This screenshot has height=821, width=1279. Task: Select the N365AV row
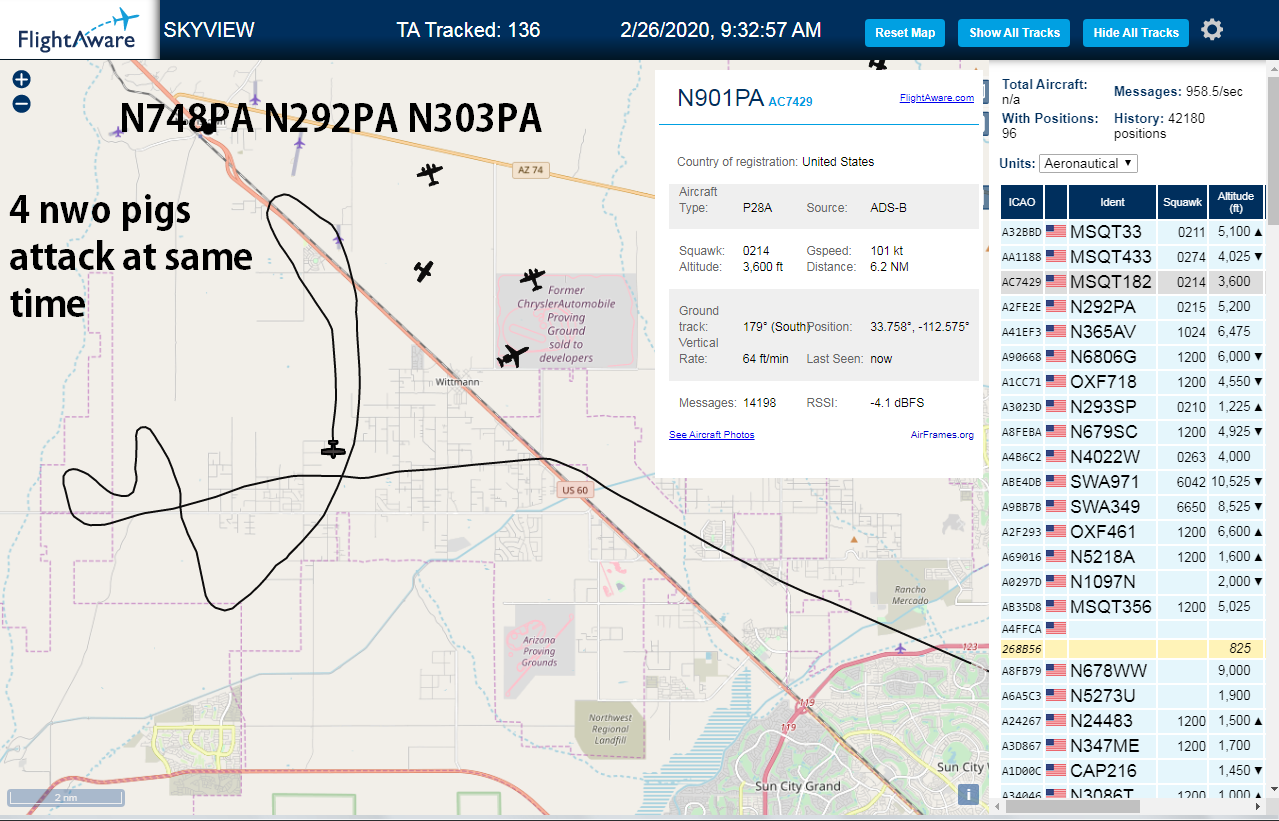click(1133, 332)
